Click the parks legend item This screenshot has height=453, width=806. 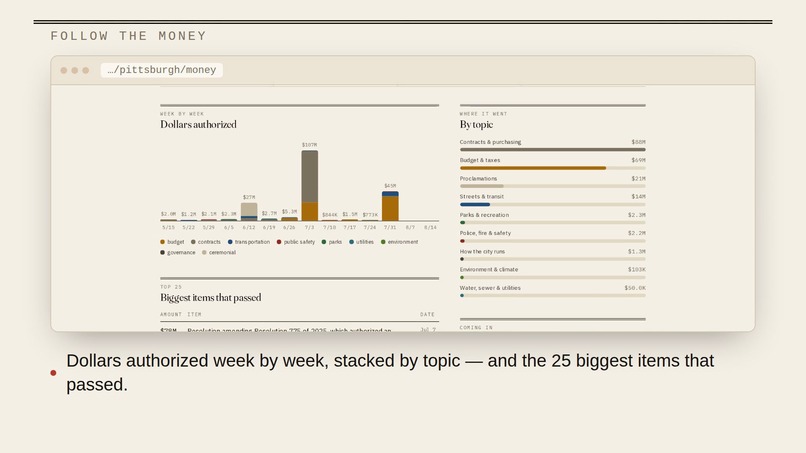[x=332, y=242]
